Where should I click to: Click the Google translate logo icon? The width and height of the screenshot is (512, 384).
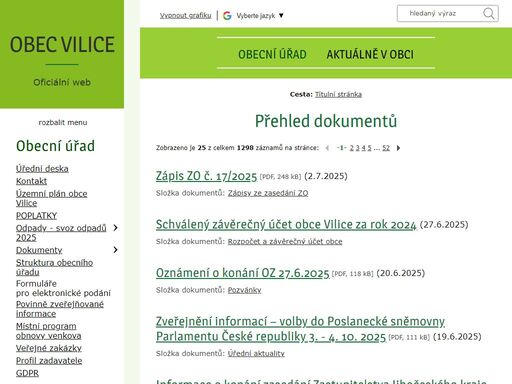[x=227, y=16]
